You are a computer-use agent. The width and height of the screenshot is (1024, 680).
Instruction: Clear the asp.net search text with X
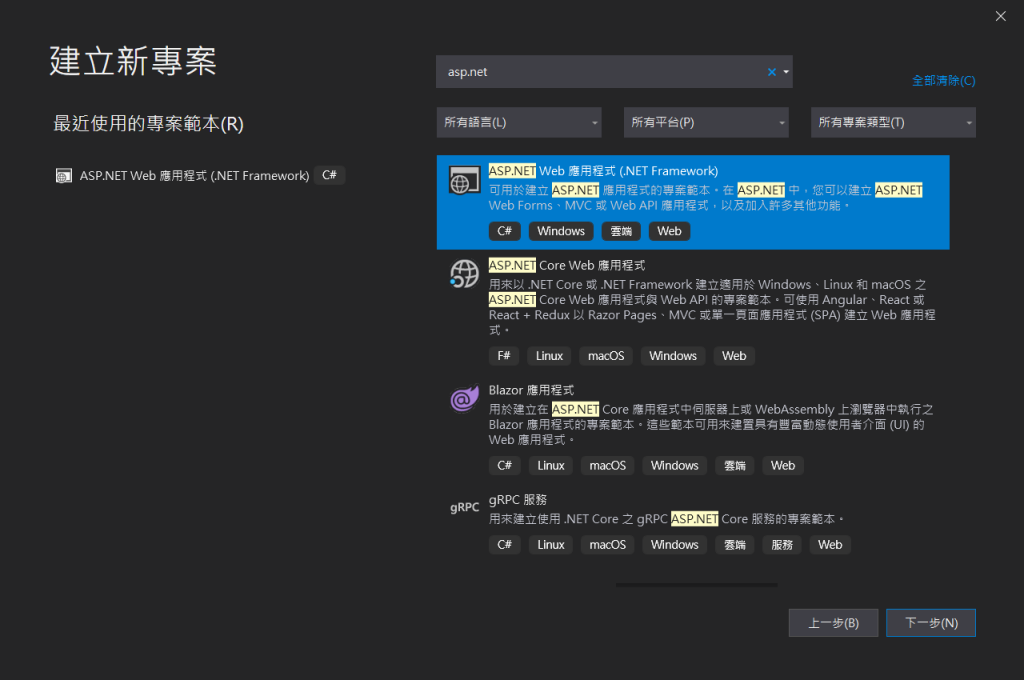click(772, 72)
